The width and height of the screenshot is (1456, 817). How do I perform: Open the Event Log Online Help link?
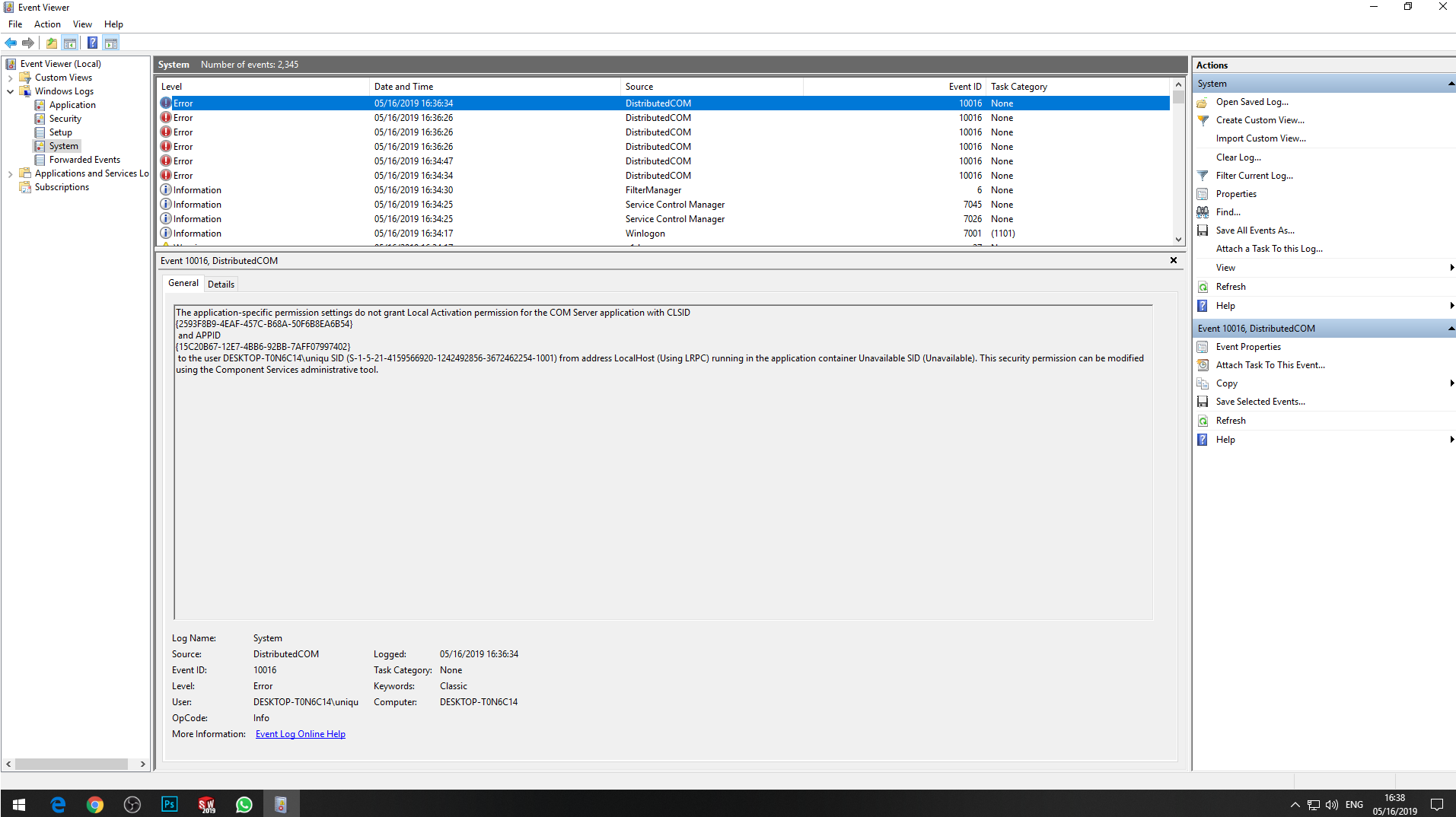tap(301, 734)
